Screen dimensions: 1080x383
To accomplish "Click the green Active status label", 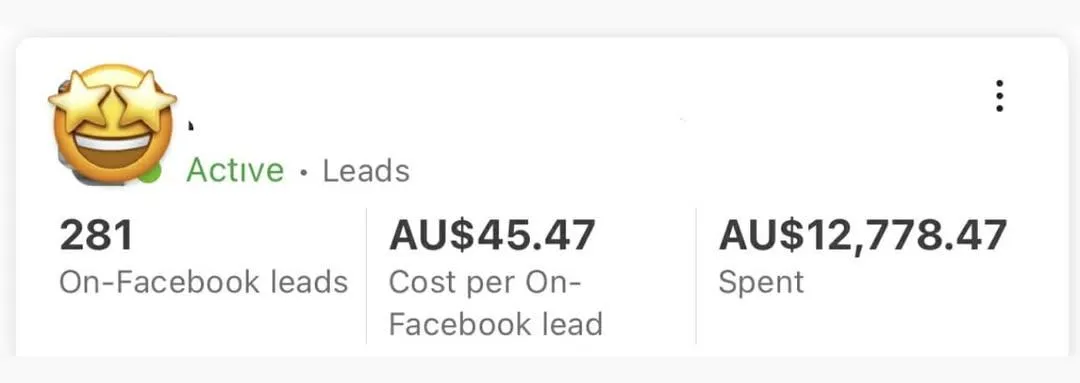I will coord(235,171).
